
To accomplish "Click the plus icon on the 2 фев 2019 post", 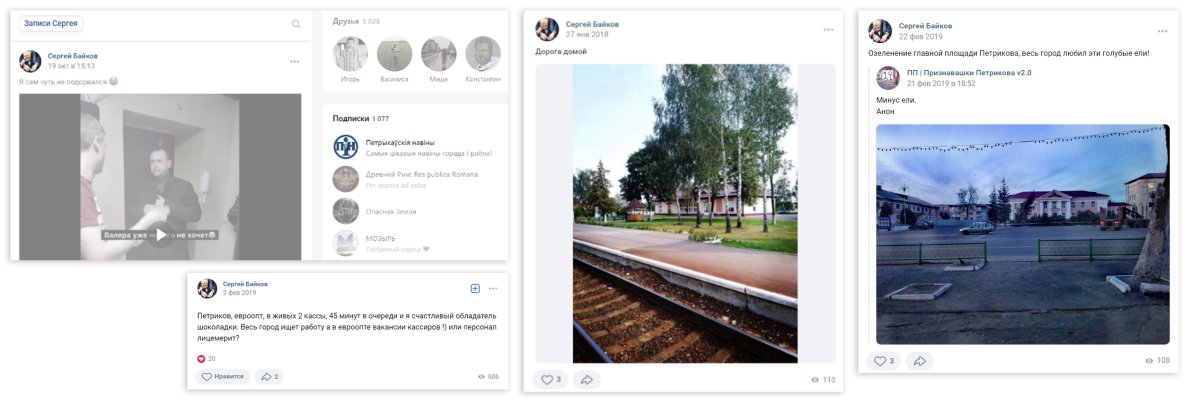I will click(x=475, y=288).
